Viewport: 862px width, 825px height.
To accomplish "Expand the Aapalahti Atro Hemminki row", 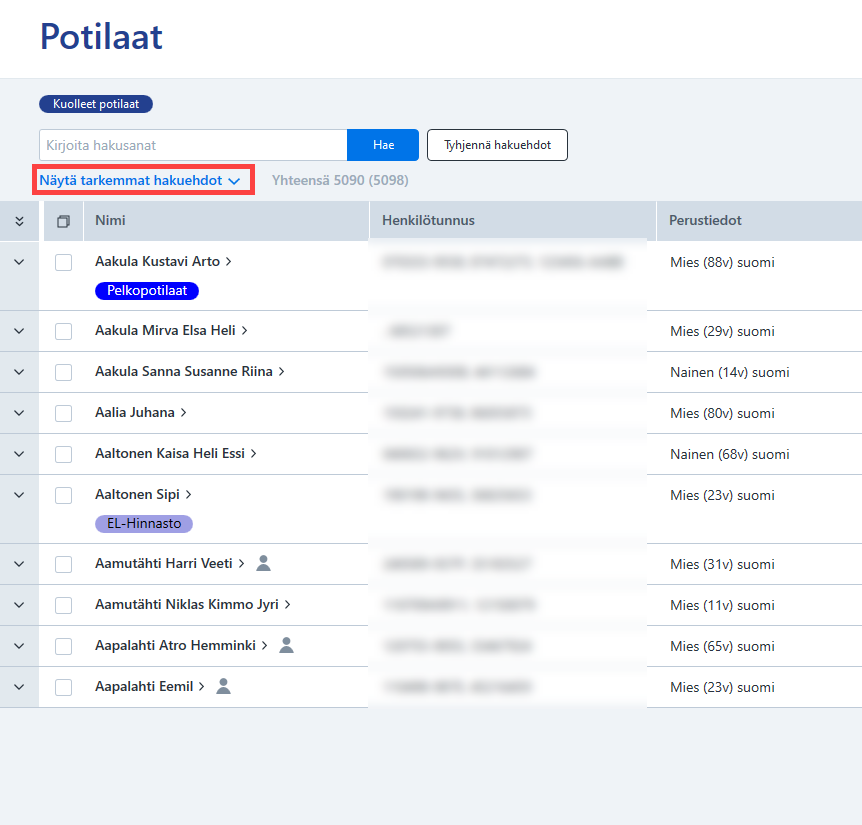I will 19,646.
